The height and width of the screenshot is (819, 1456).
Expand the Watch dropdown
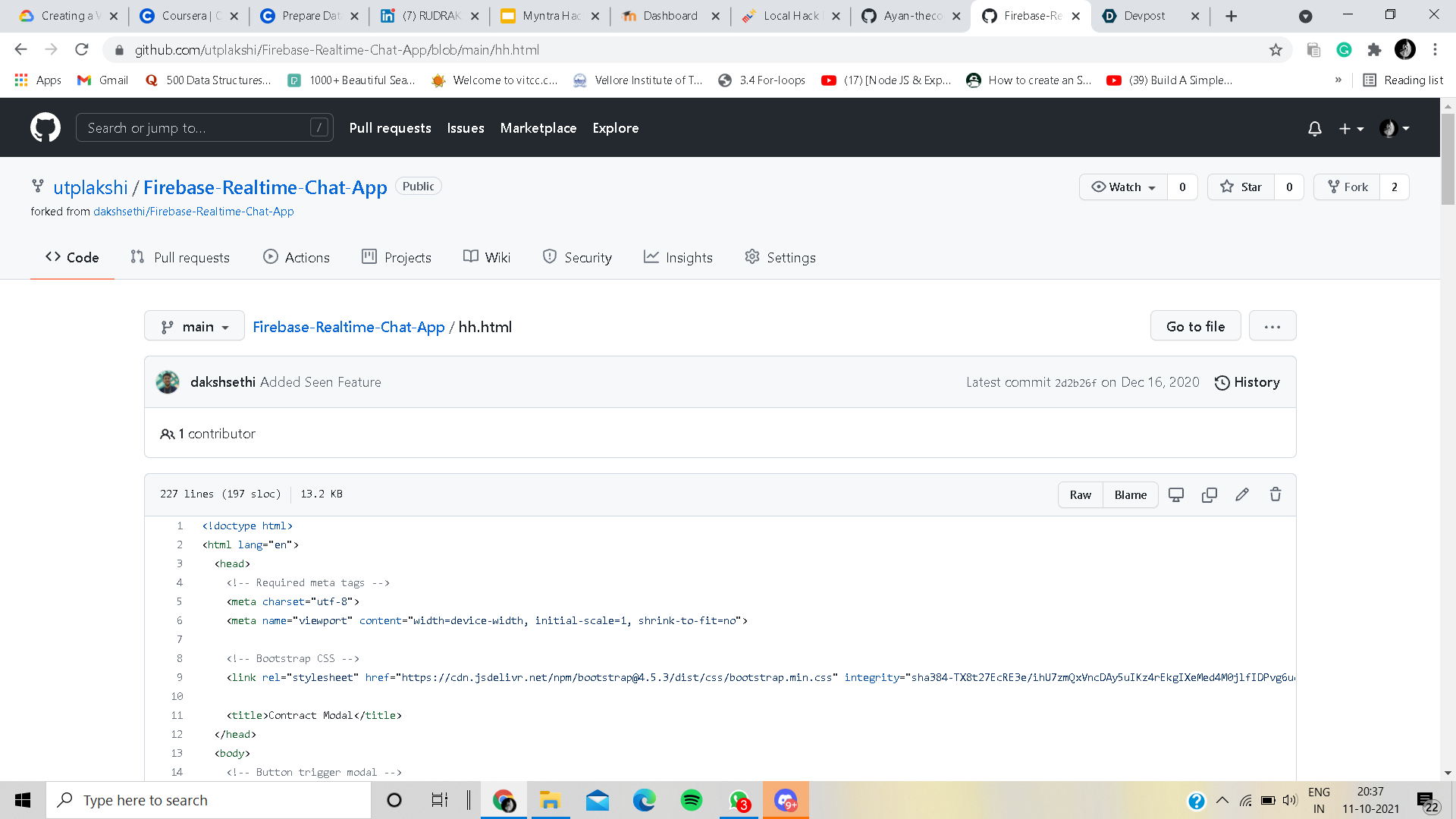tap(1123, 187)
